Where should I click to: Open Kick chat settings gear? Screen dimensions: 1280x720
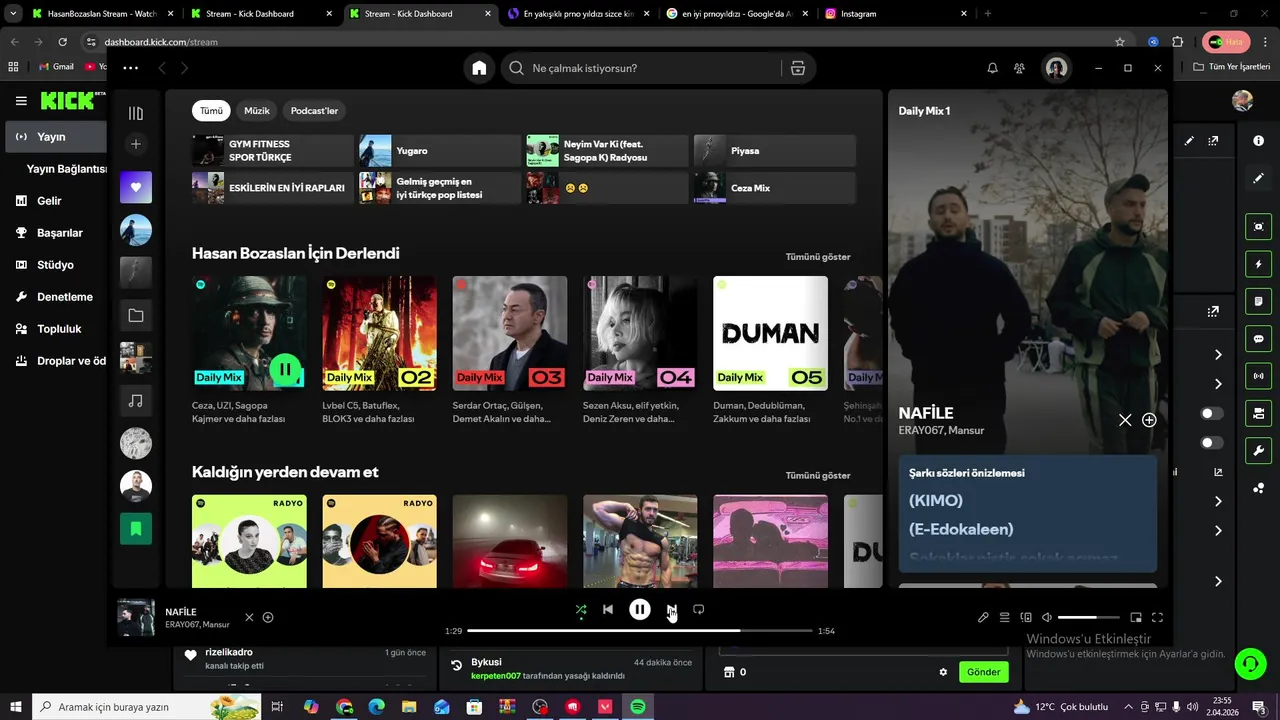point(943,672)
